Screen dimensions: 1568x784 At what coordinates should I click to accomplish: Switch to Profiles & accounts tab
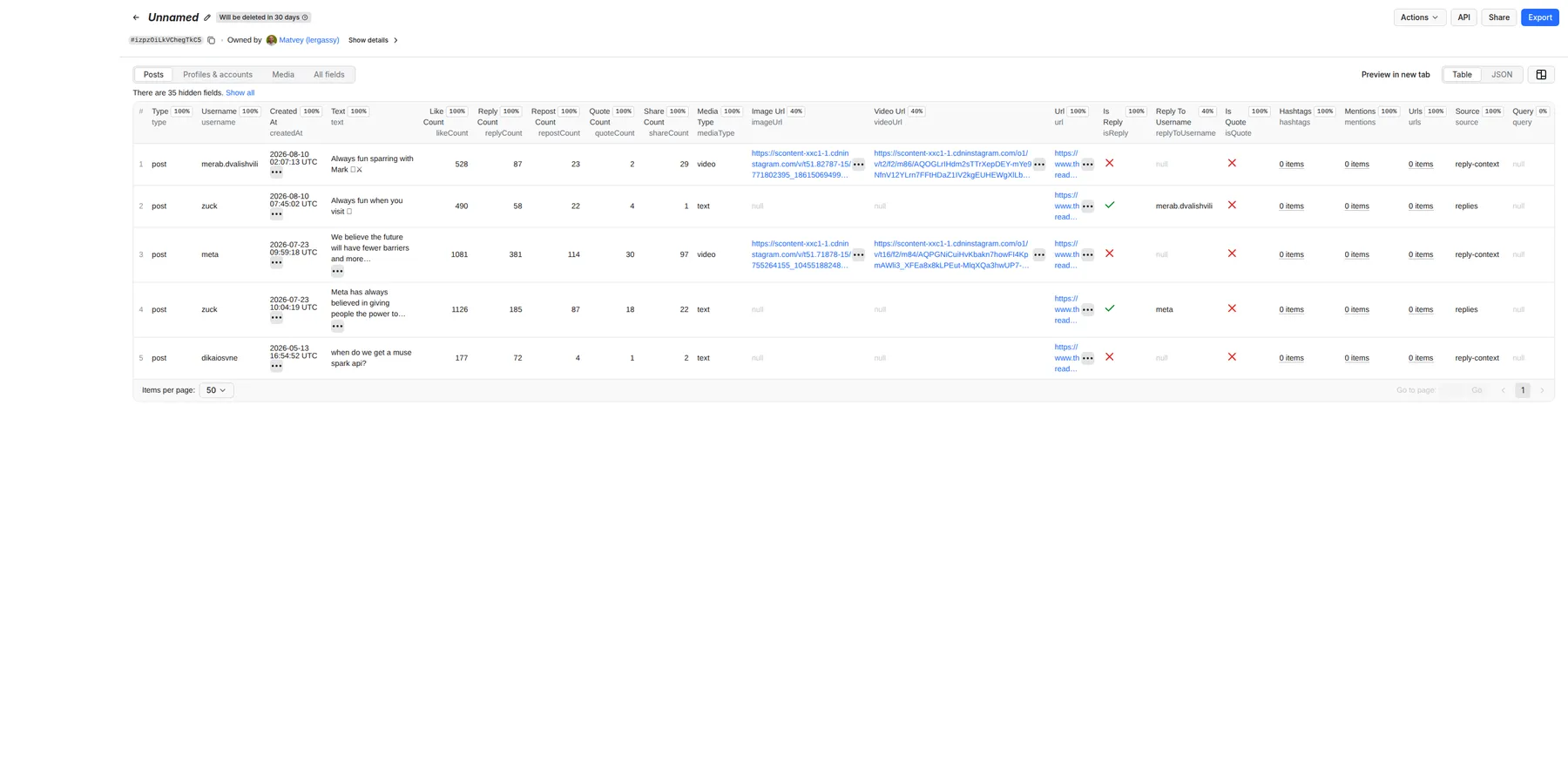click(x=218, y=75)
